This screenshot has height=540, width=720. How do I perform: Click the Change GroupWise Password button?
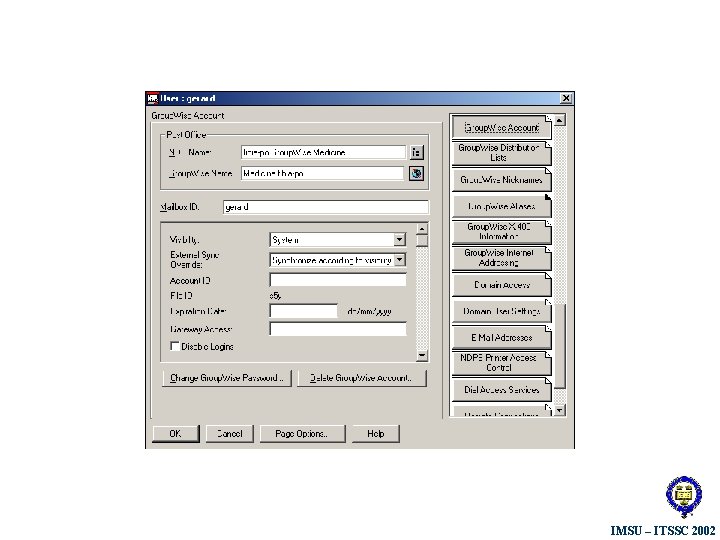pyautogui.click(x=227, y=378)
